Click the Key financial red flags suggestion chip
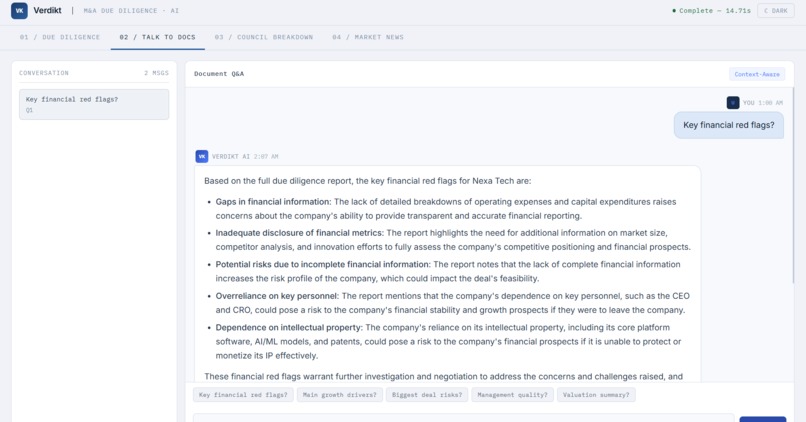 pos(243,395)
